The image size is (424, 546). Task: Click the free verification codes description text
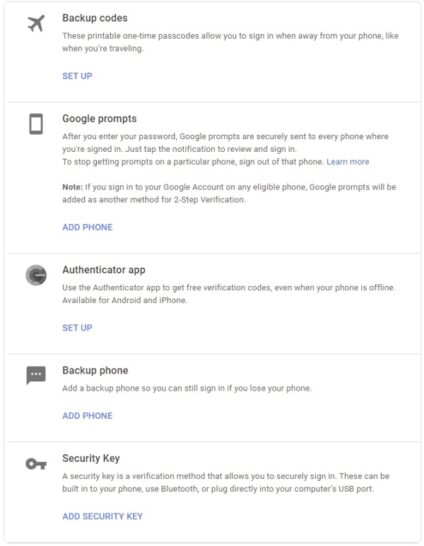(x=229, y=294)
